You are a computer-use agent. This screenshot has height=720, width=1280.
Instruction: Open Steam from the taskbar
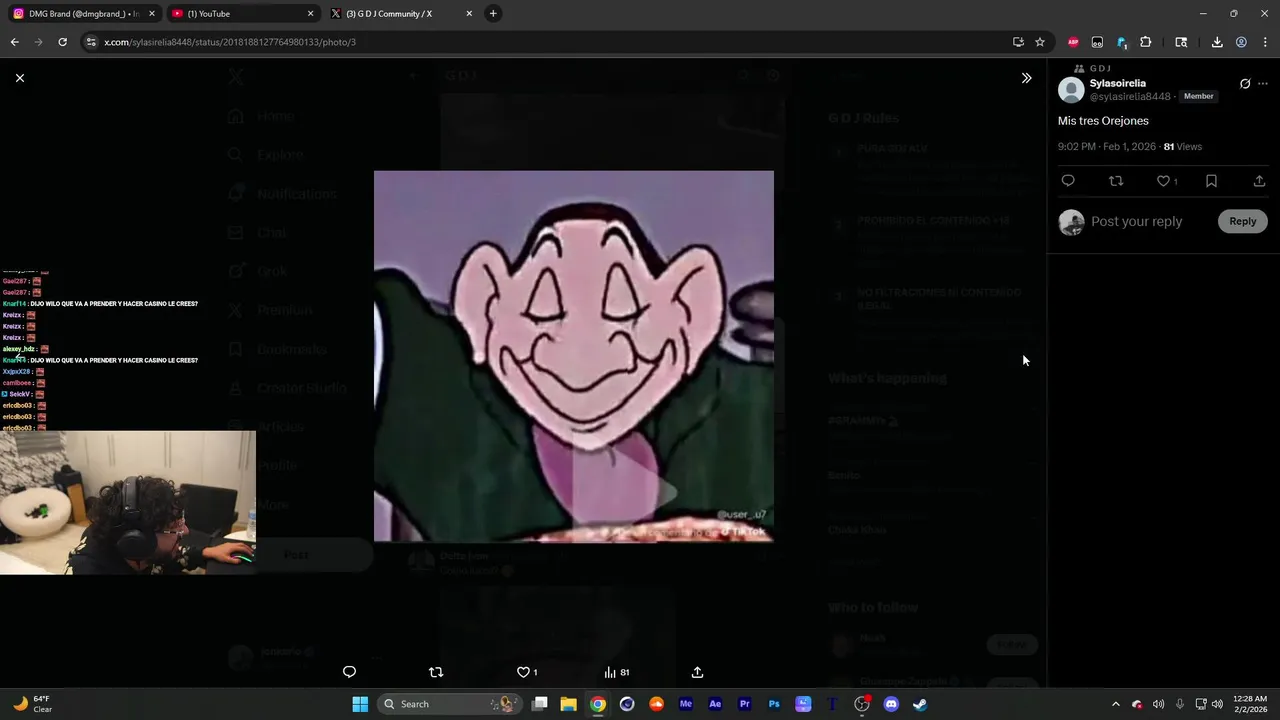(x=920, y=704)
